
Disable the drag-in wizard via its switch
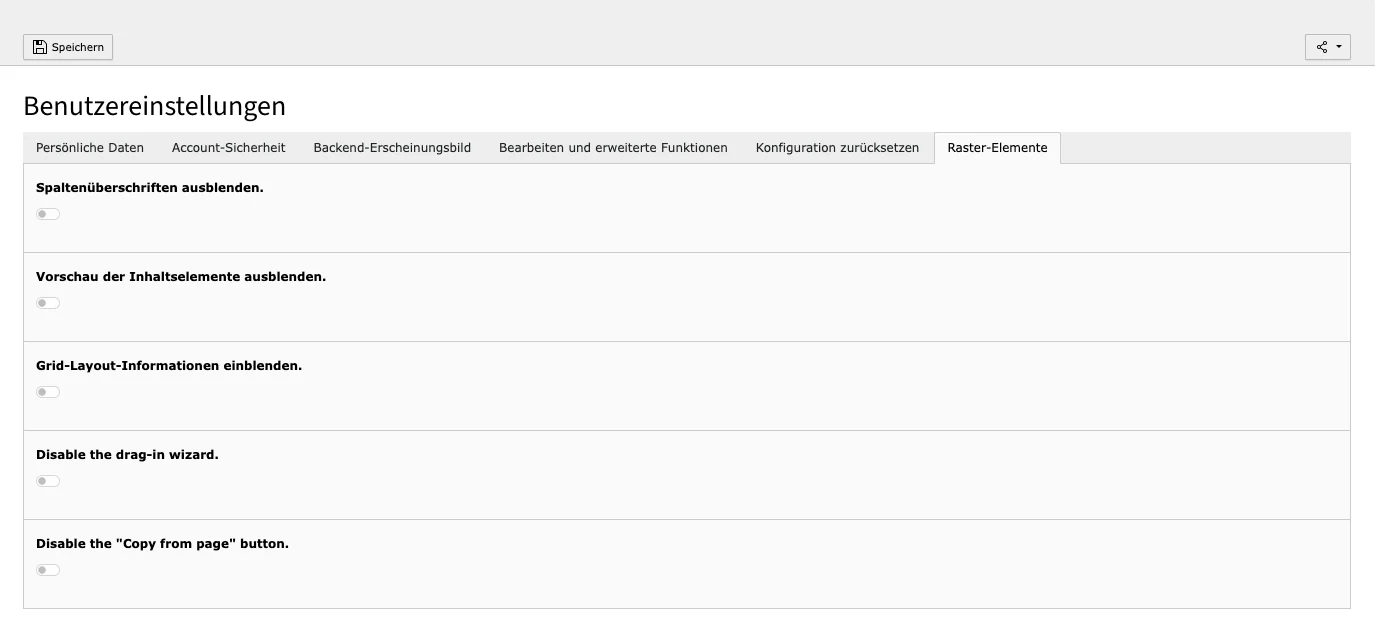pyautogui.click(x=47, y=480)
